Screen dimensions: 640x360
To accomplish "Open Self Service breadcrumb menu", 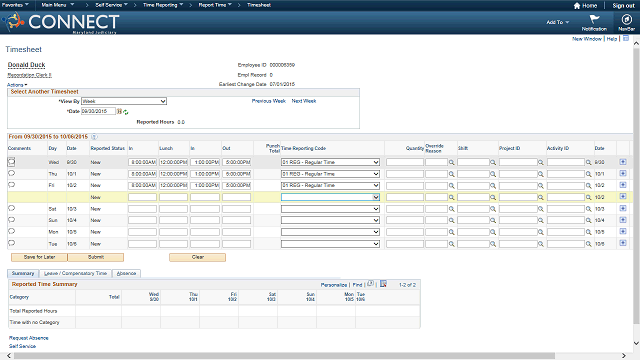I will (x=111, y=5).
